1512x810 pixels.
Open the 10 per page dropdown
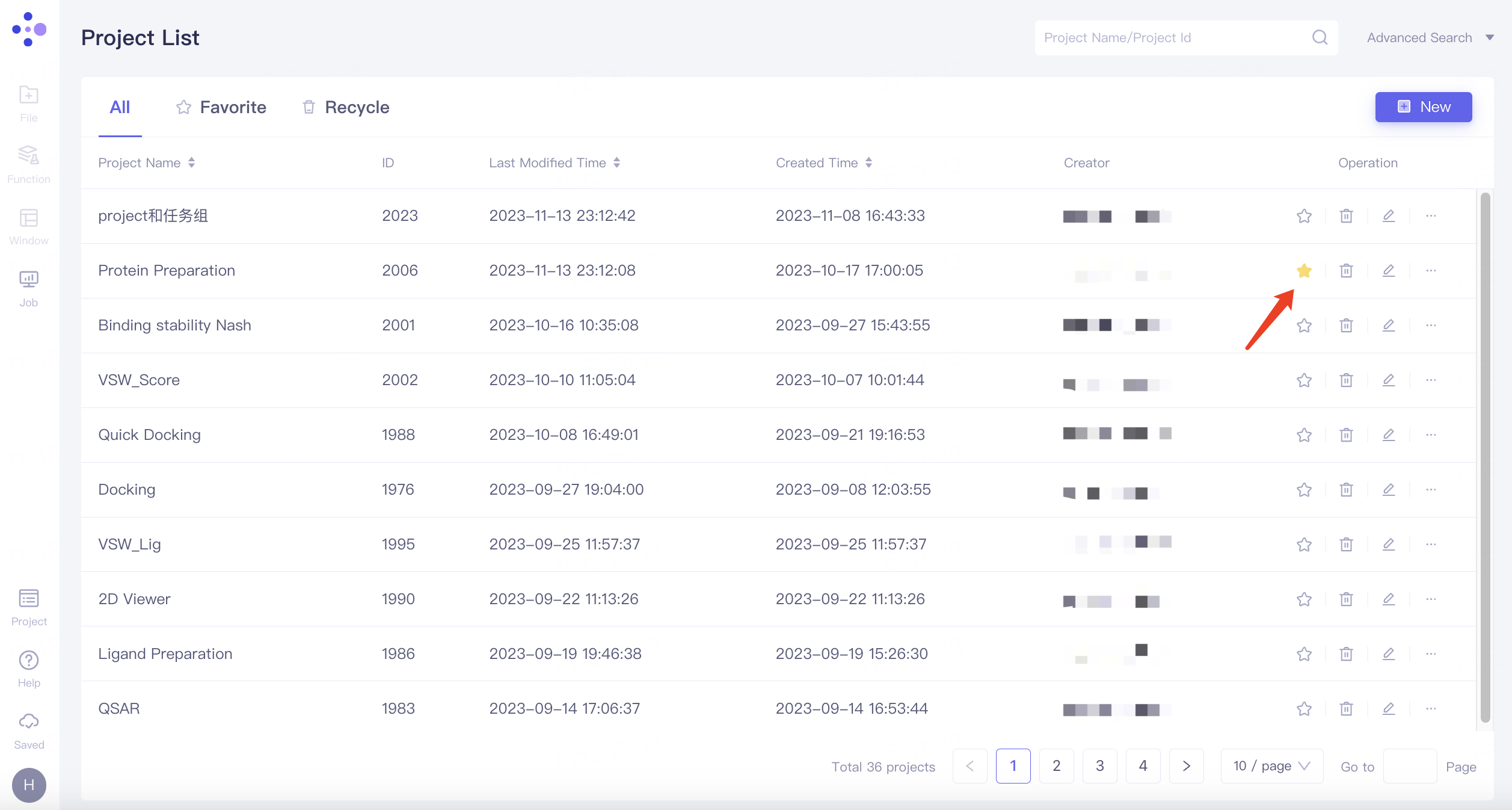[x=1271, y=765]
